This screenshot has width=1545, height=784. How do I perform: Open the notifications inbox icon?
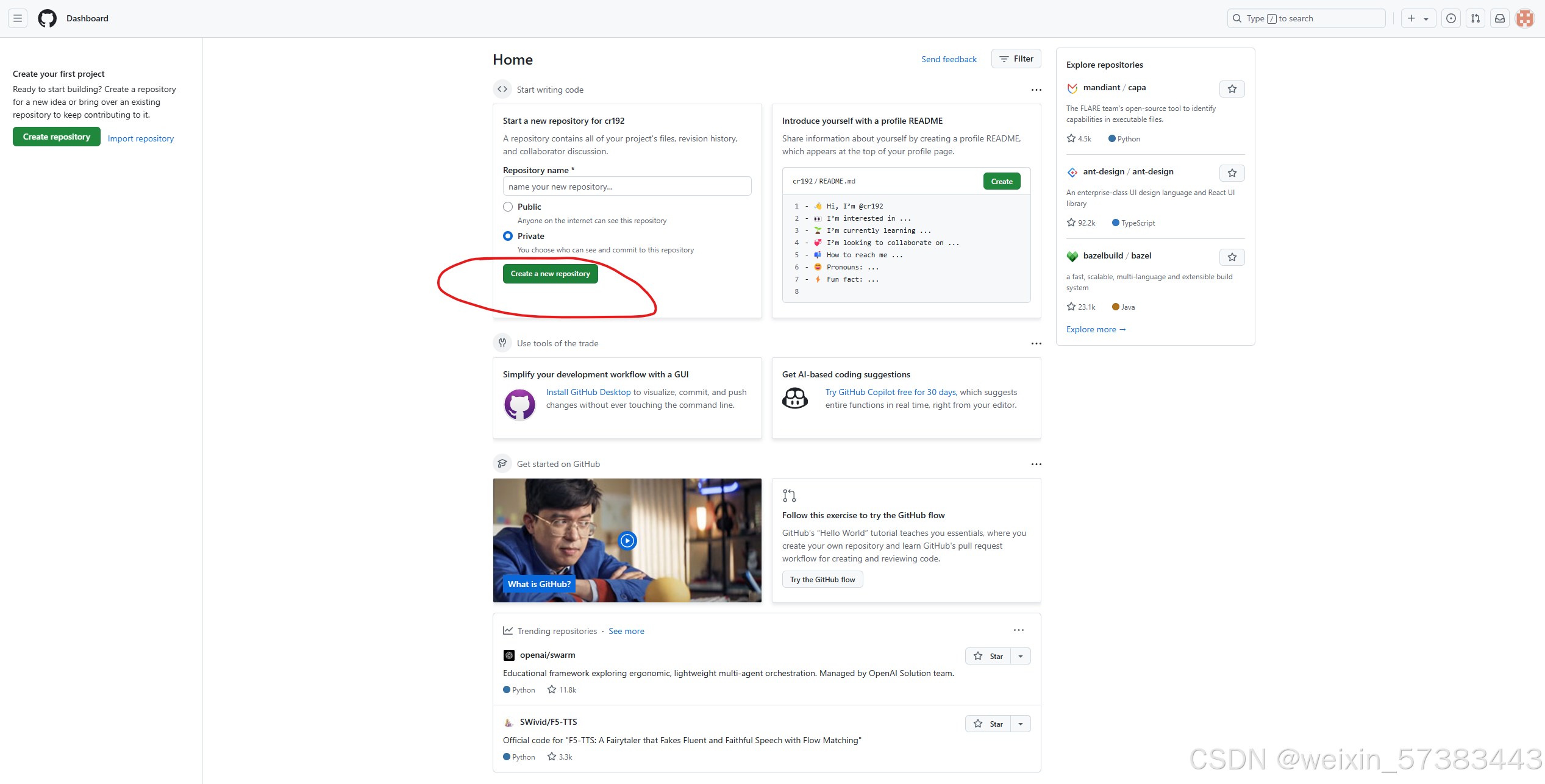1500,18
